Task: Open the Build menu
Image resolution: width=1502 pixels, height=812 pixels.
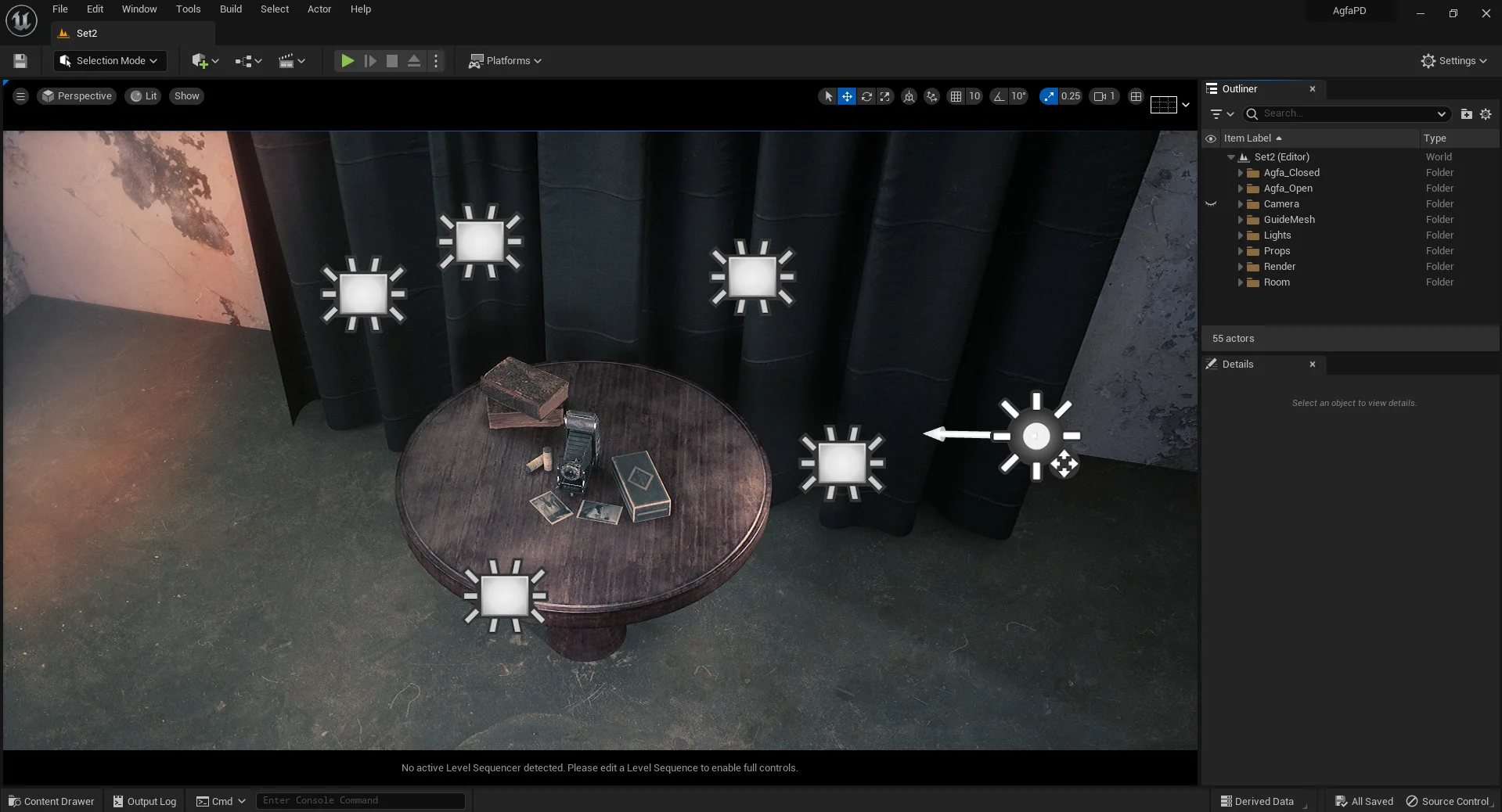Action: [231, 9]
